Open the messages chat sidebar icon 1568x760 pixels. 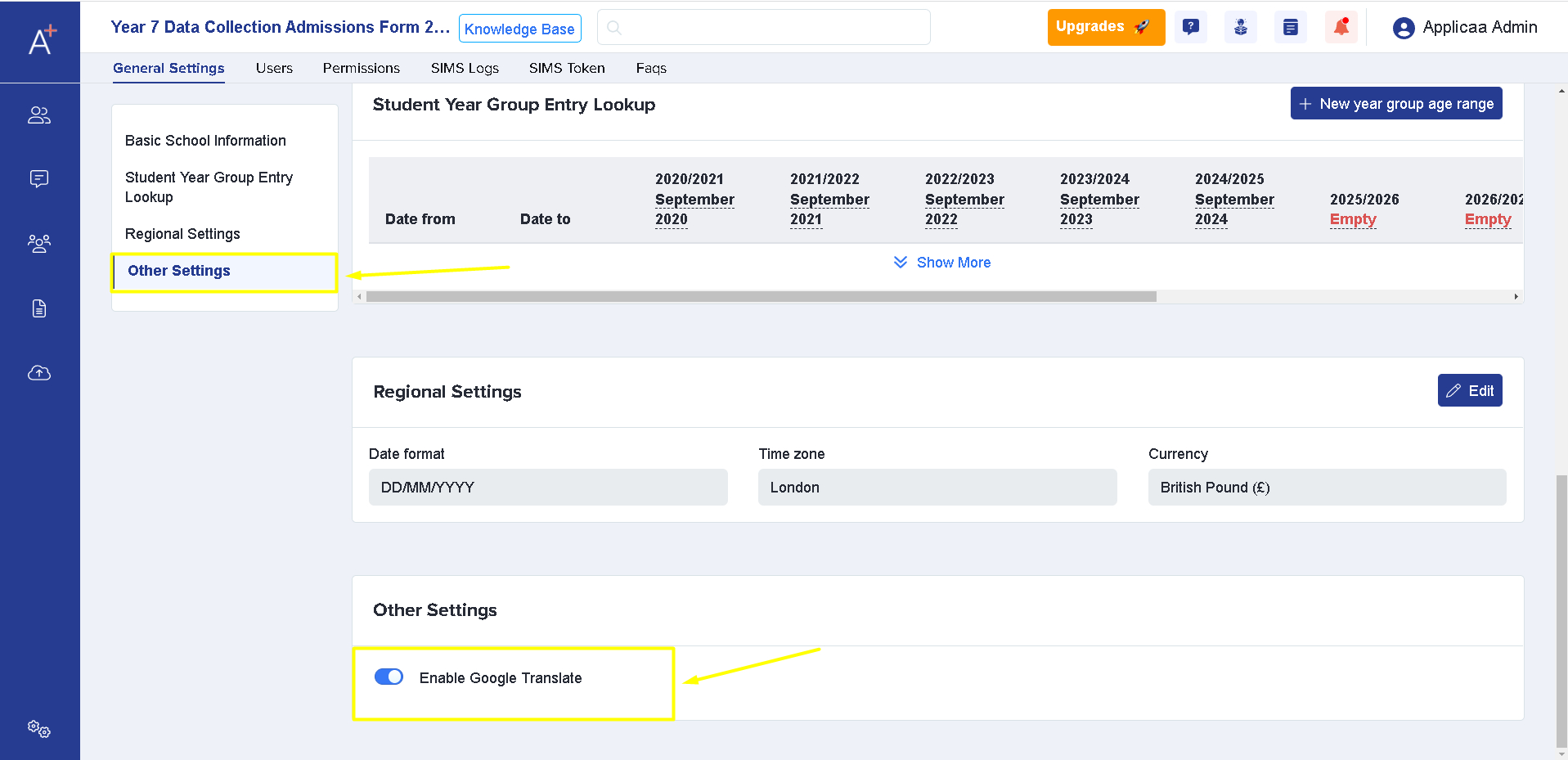coord(39,178)
